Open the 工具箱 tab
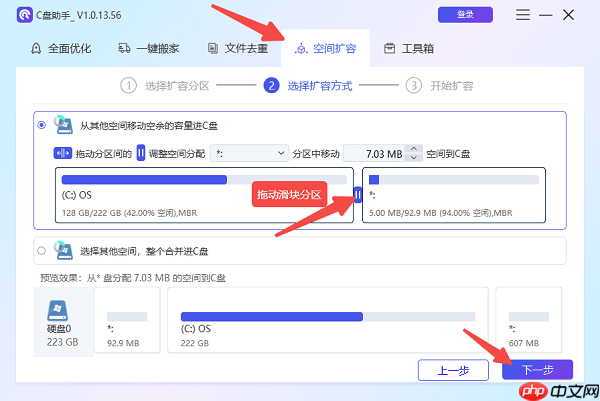The image size is (600, 401). click(409, 49)
